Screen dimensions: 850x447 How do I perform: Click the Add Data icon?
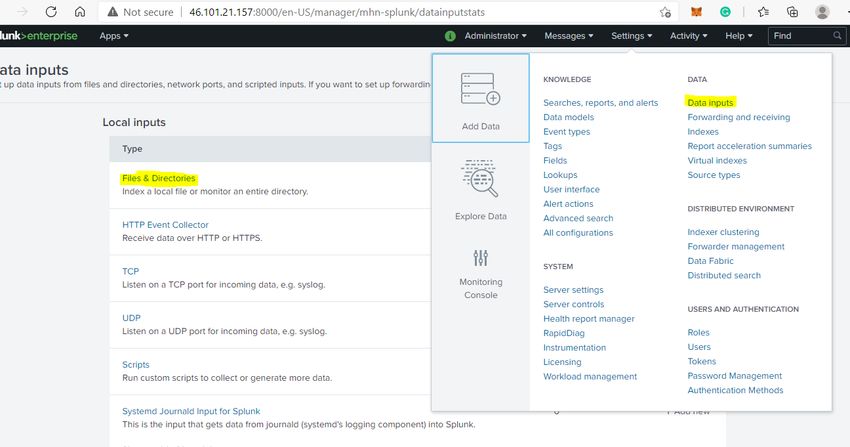point(481,90)
